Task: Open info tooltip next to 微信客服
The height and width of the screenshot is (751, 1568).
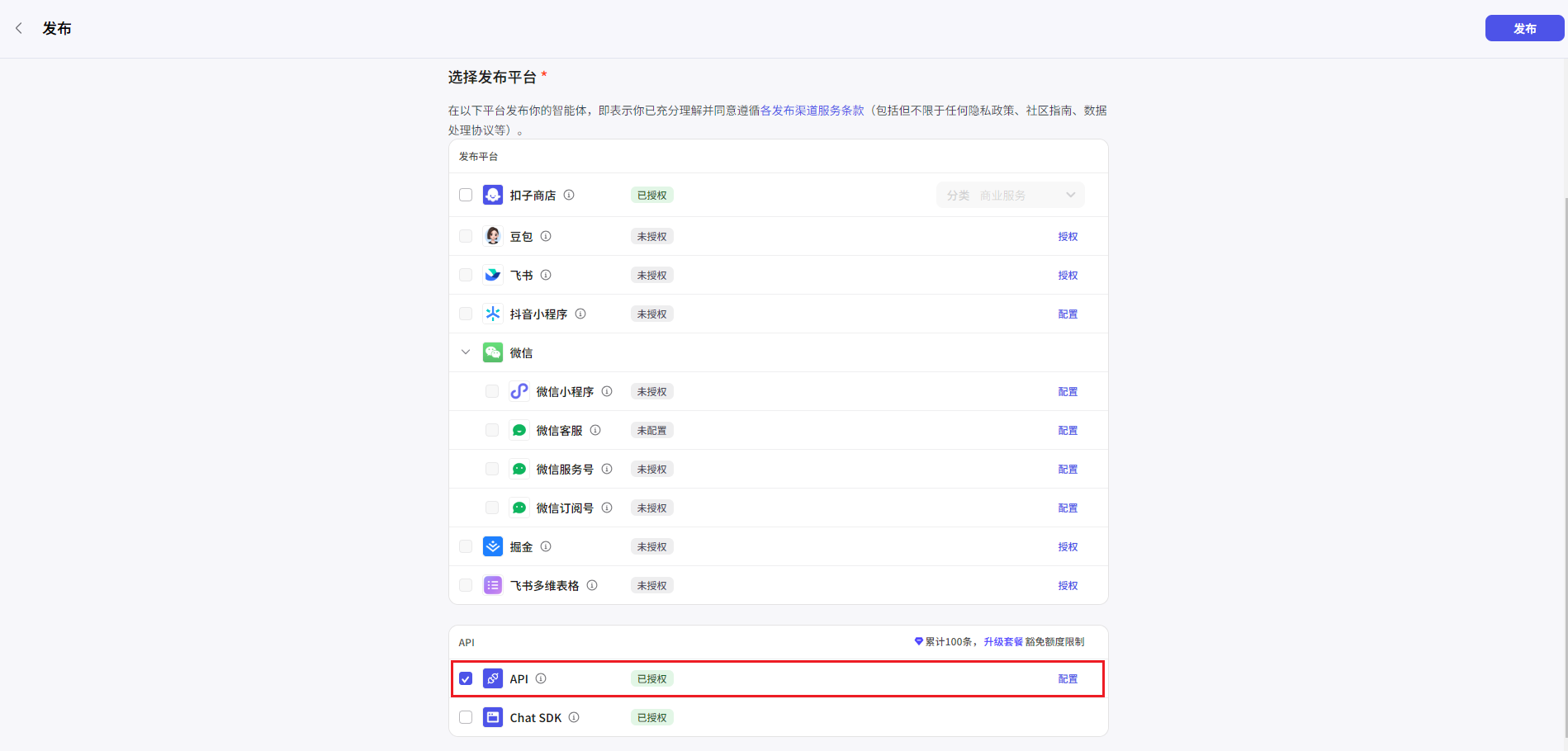Action: click(x=595, y=430)
